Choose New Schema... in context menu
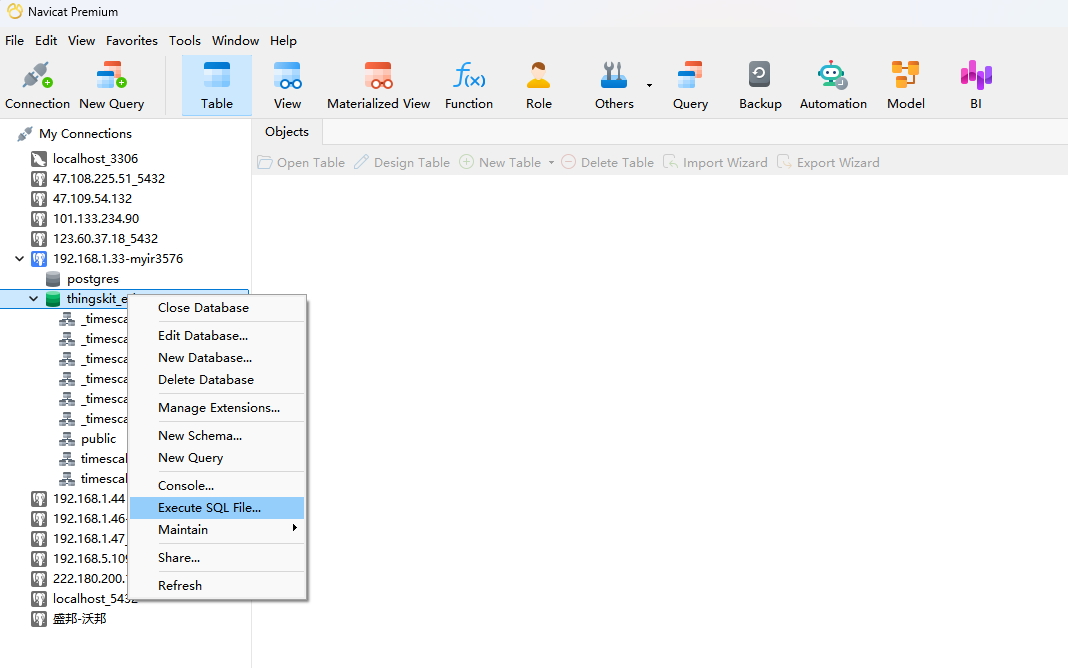Viewport: 1068px width, 668px height. coord(217,436)
